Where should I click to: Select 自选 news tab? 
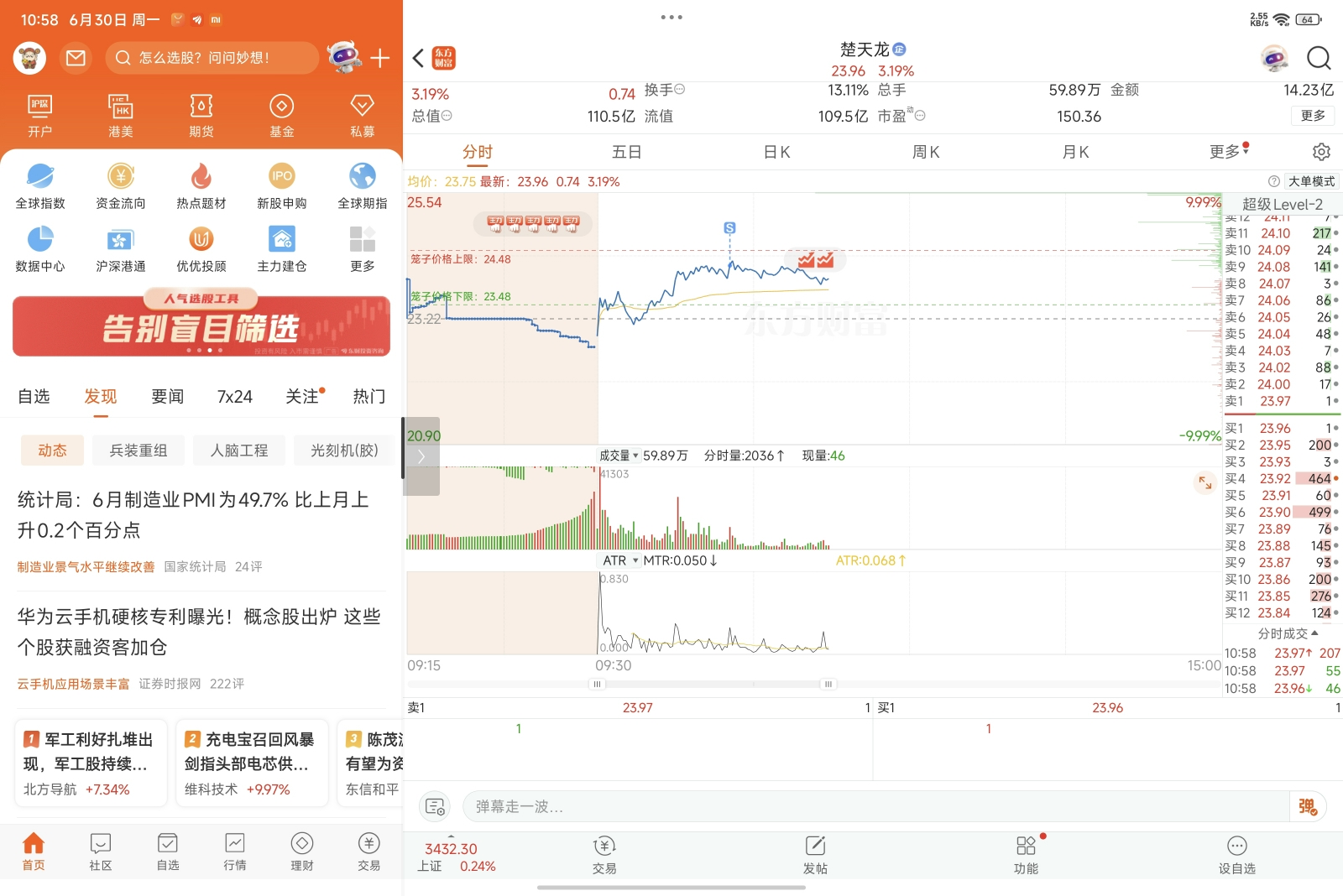coord(34,396)
